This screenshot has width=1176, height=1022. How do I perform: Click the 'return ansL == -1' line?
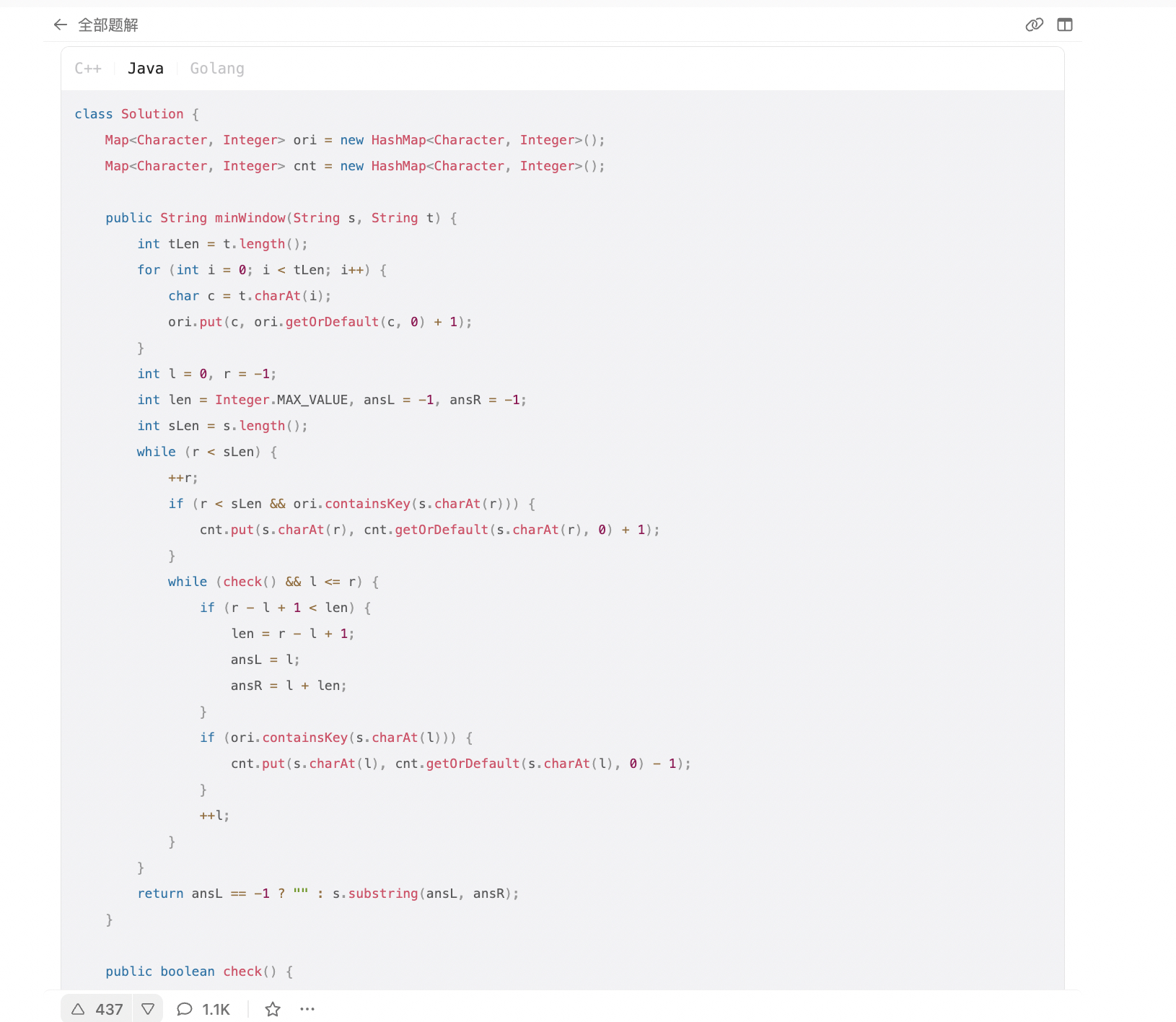click(x=328, y=894)
